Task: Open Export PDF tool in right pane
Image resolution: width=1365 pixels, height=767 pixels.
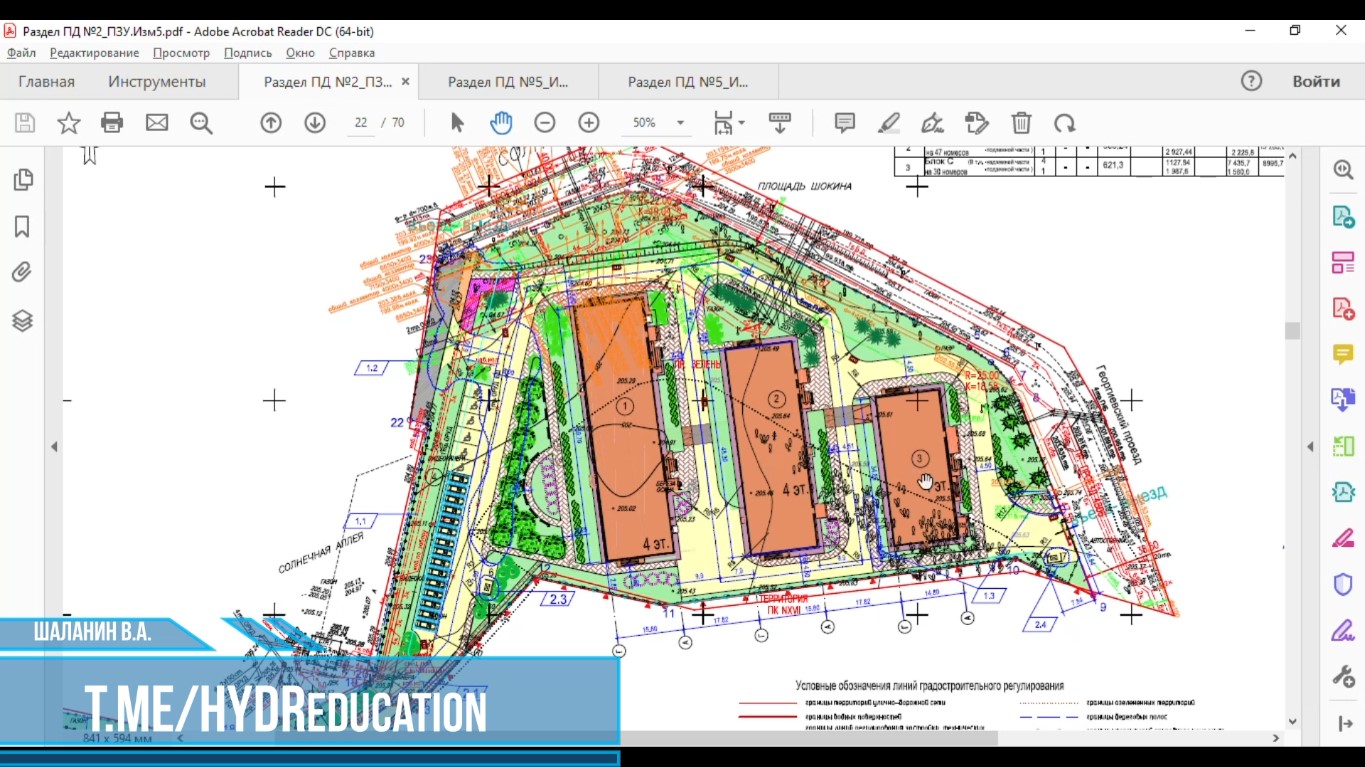Action: pyautogui.click(x=1343, y=217)
